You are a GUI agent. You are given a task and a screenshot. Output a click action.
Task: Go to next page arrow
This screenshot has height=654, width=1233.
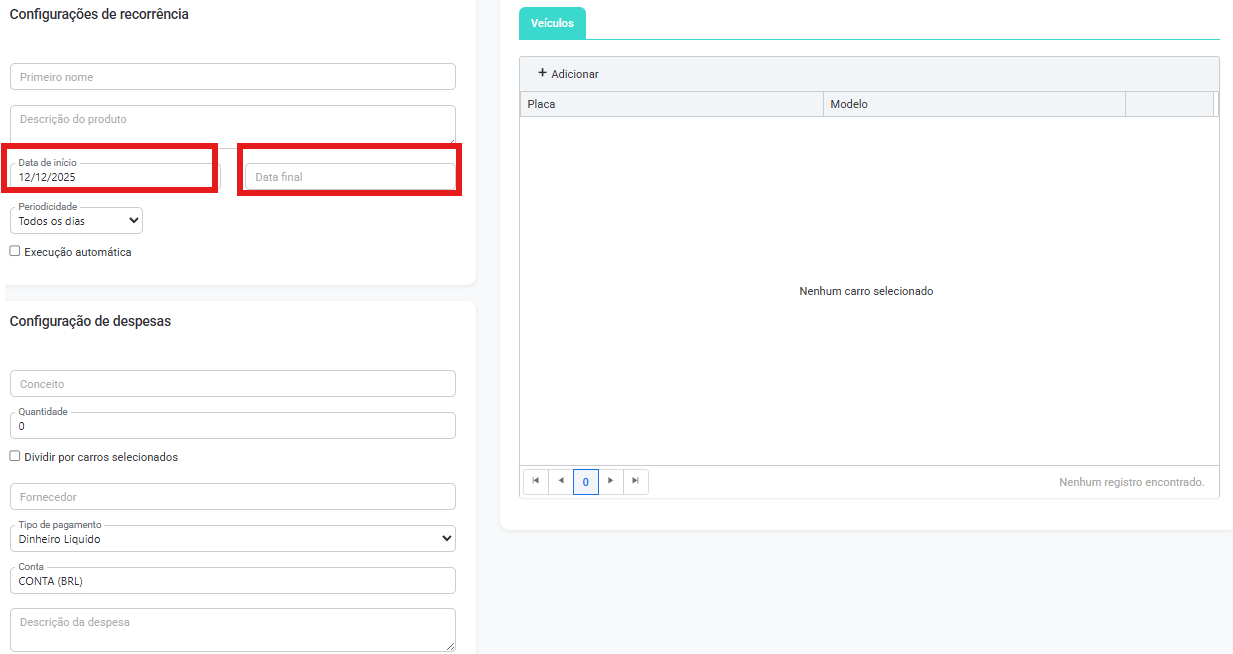tap(611, 481)
